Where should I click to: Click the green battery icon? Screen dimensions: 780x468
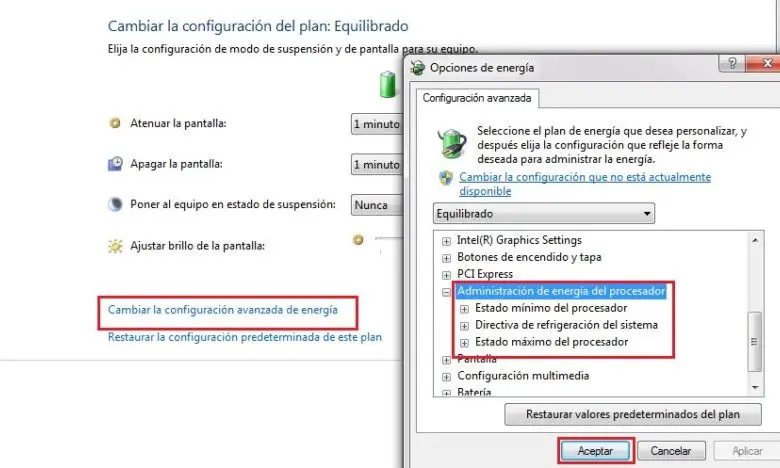point(388,85)
